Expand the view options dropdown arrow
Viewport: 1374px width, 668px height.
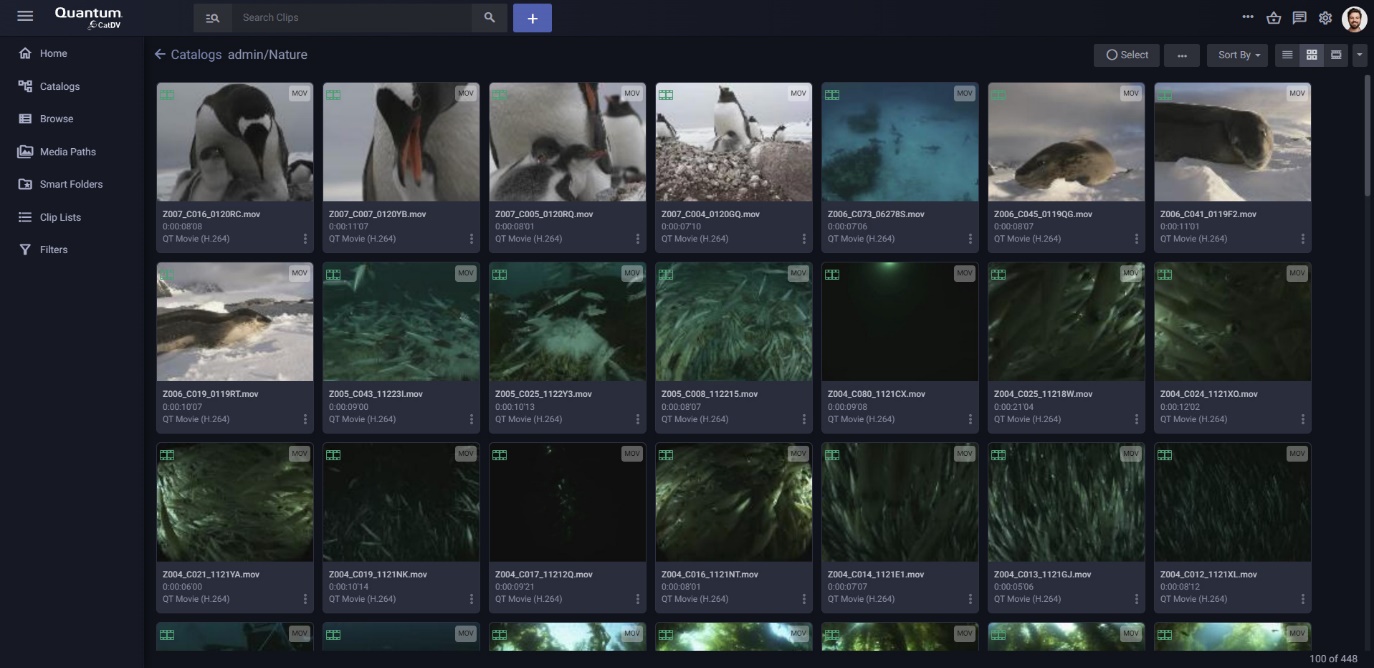(1360, 55)
